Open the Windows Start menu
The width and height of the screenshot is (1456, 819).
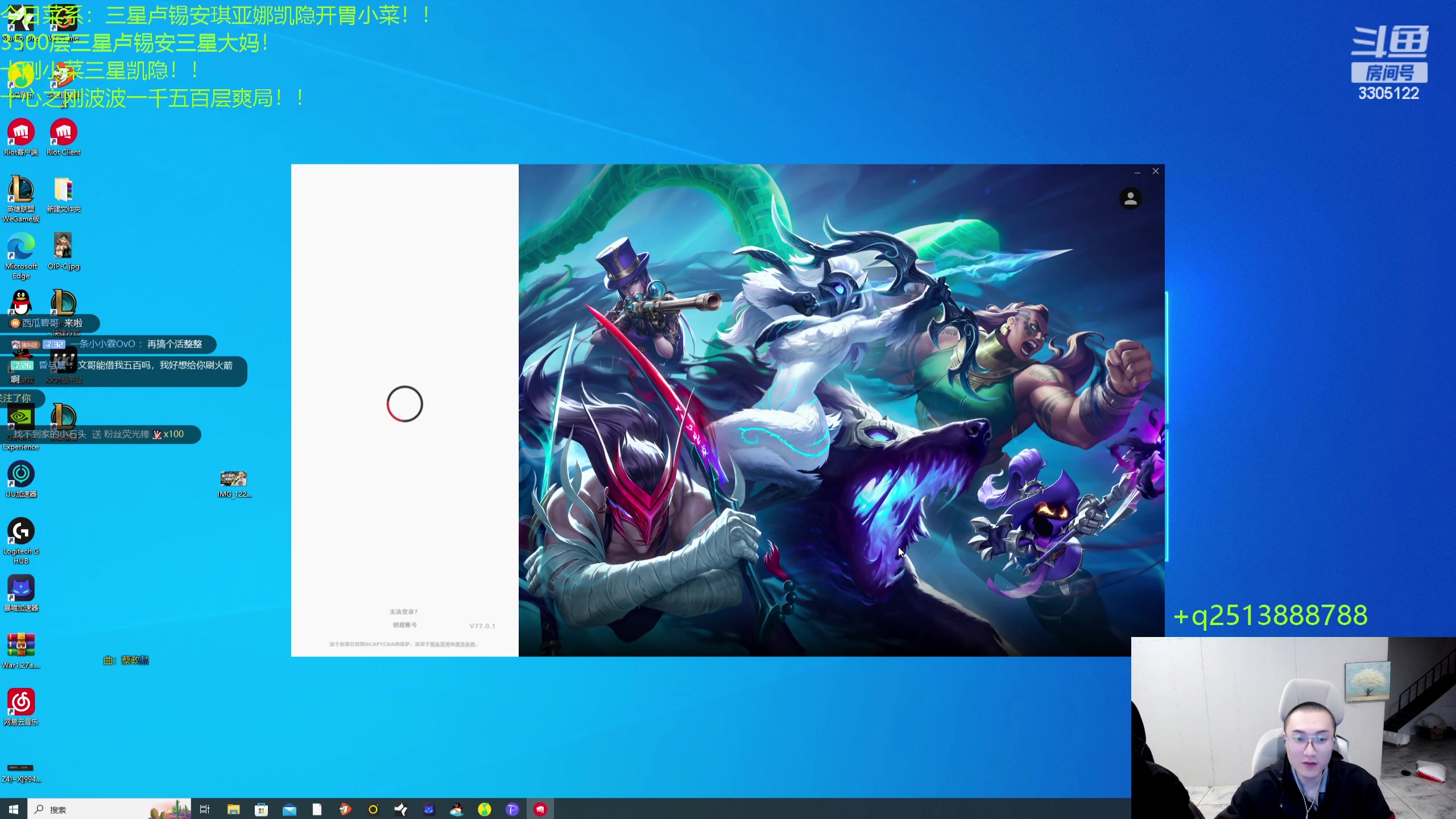click(14, 809)
